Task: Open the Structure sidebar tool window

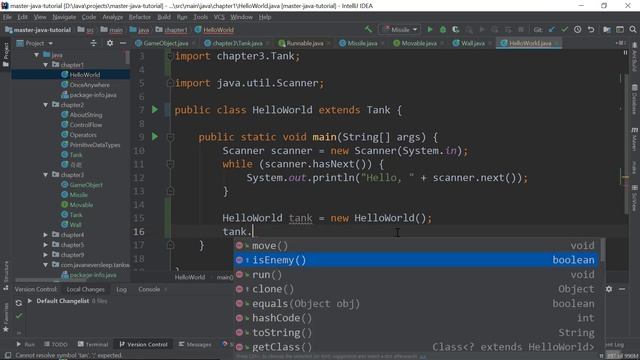Action: click(6, 275)
